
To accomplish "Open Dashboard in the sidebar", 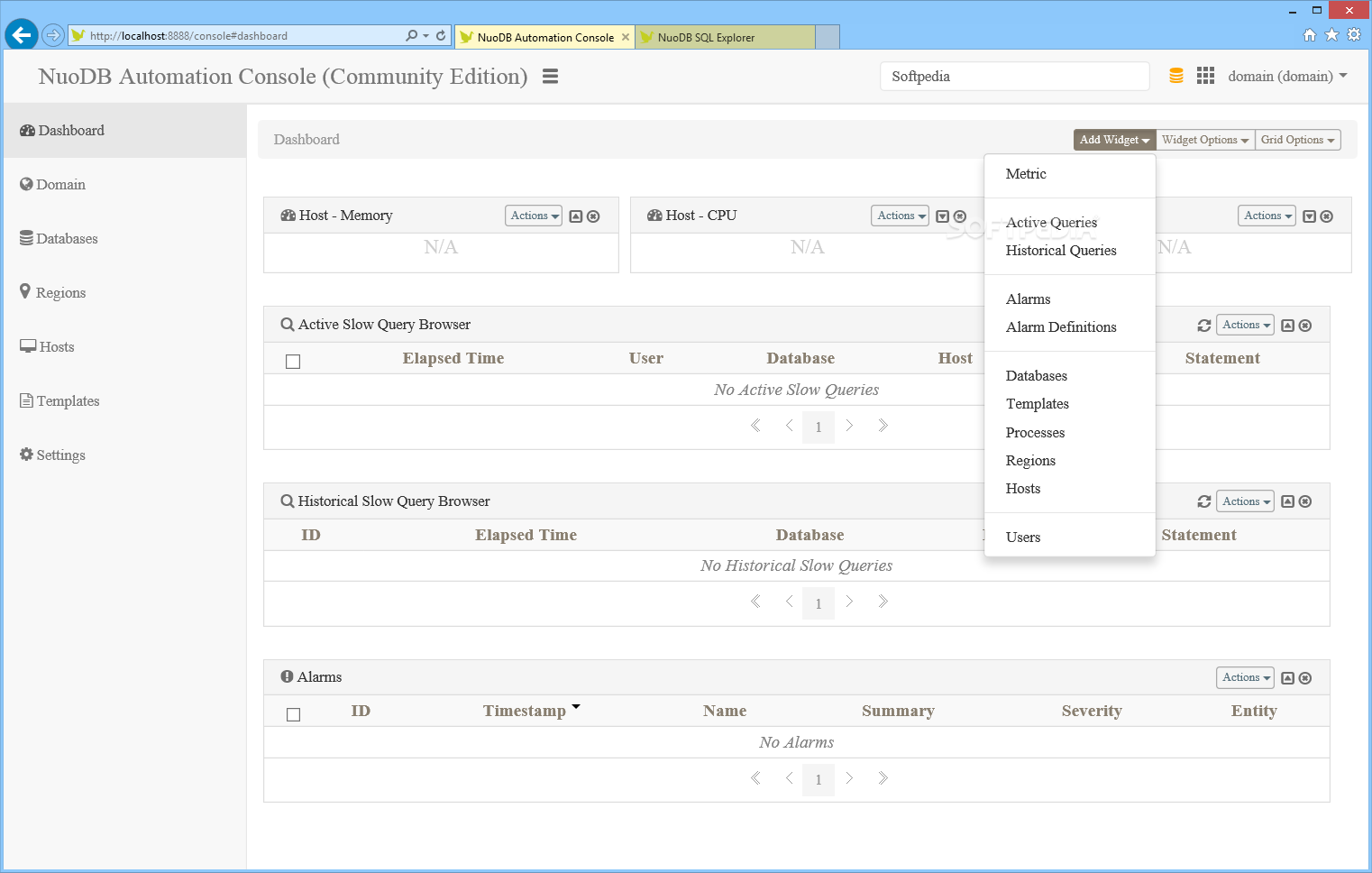I will 124,131.
